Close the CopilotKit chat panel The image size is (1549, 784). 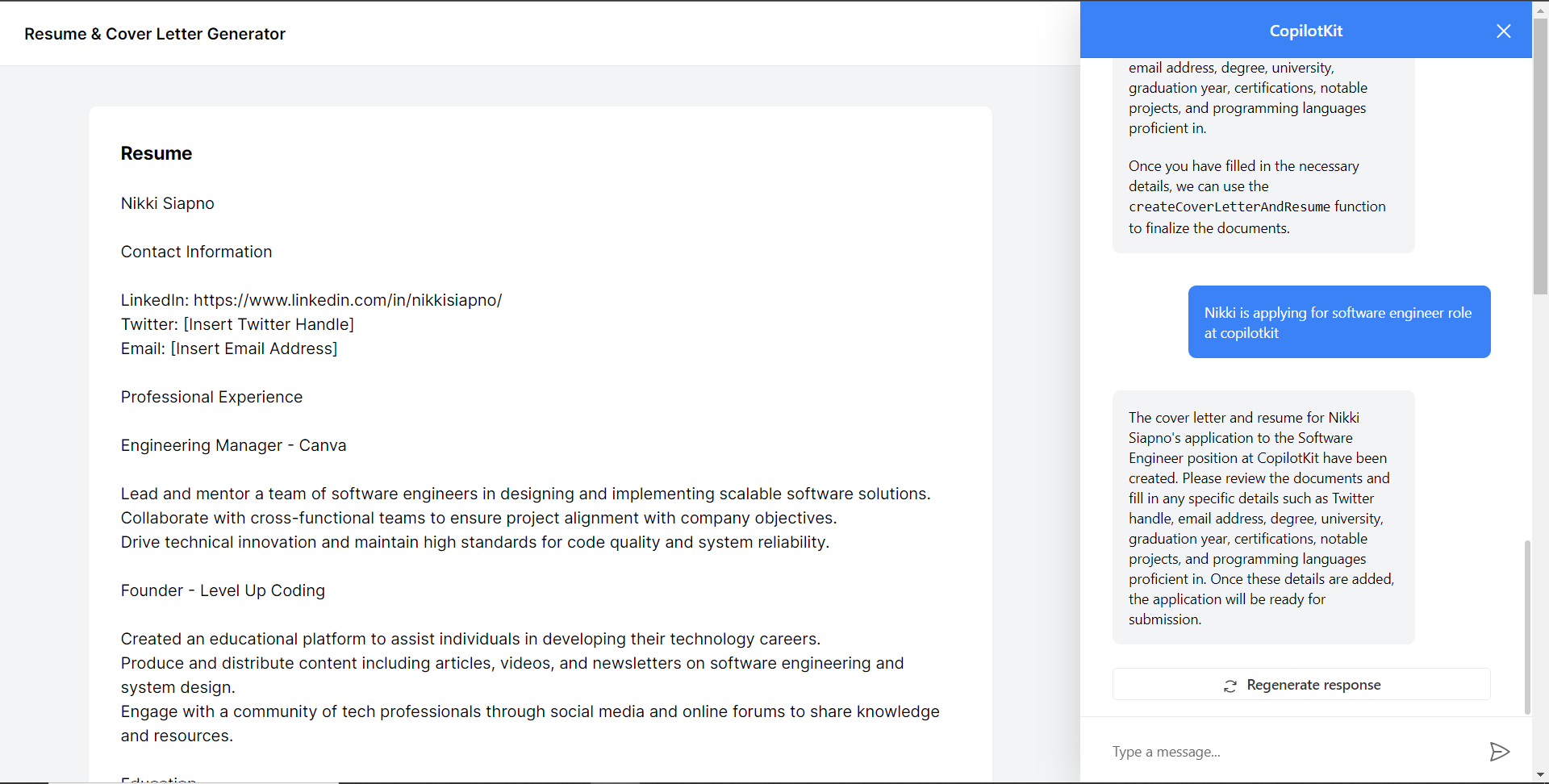[1504, 31]
